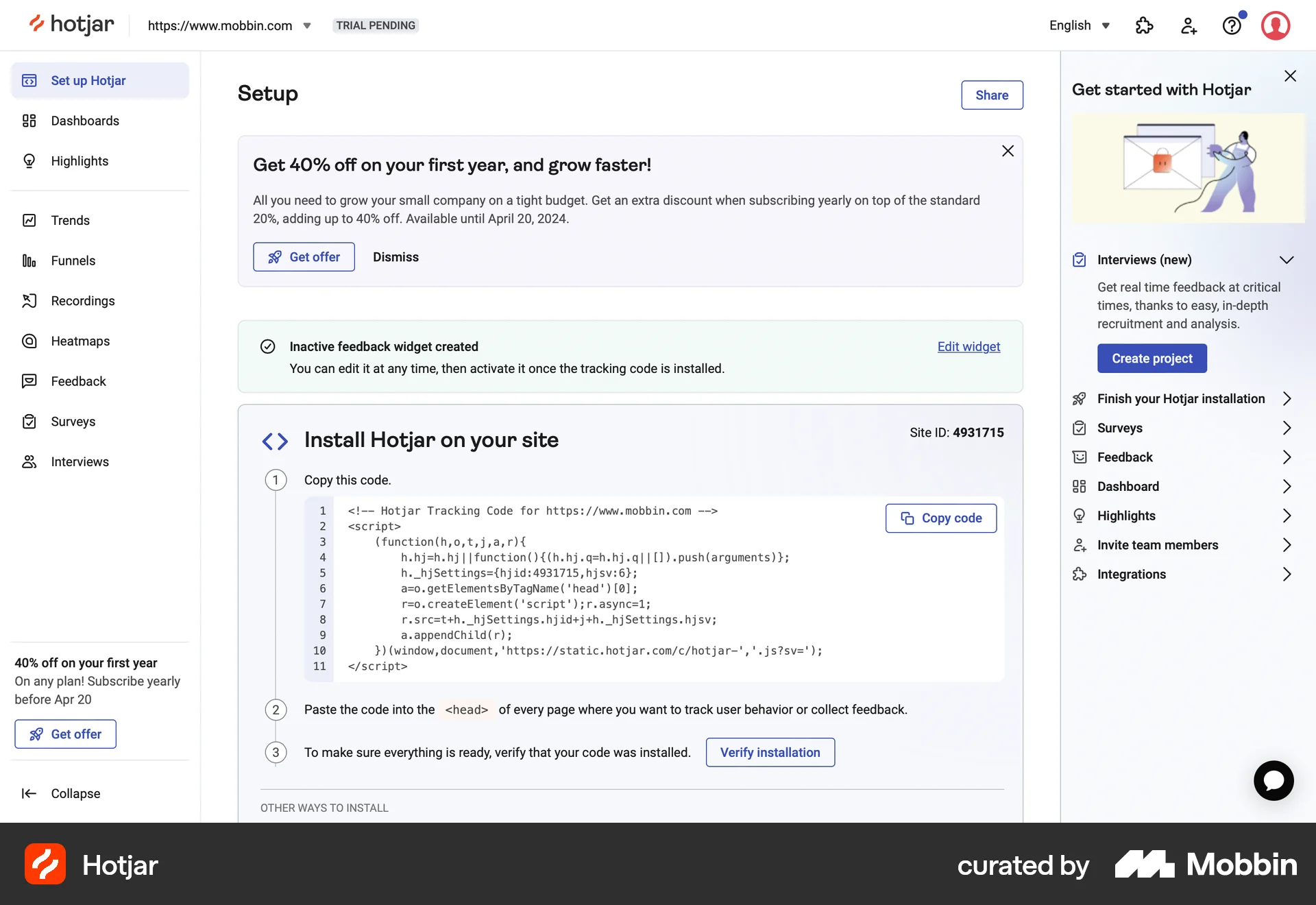Click the Copy code button
Viewport: 1316px width, 905px height.
tap(940, 518)
